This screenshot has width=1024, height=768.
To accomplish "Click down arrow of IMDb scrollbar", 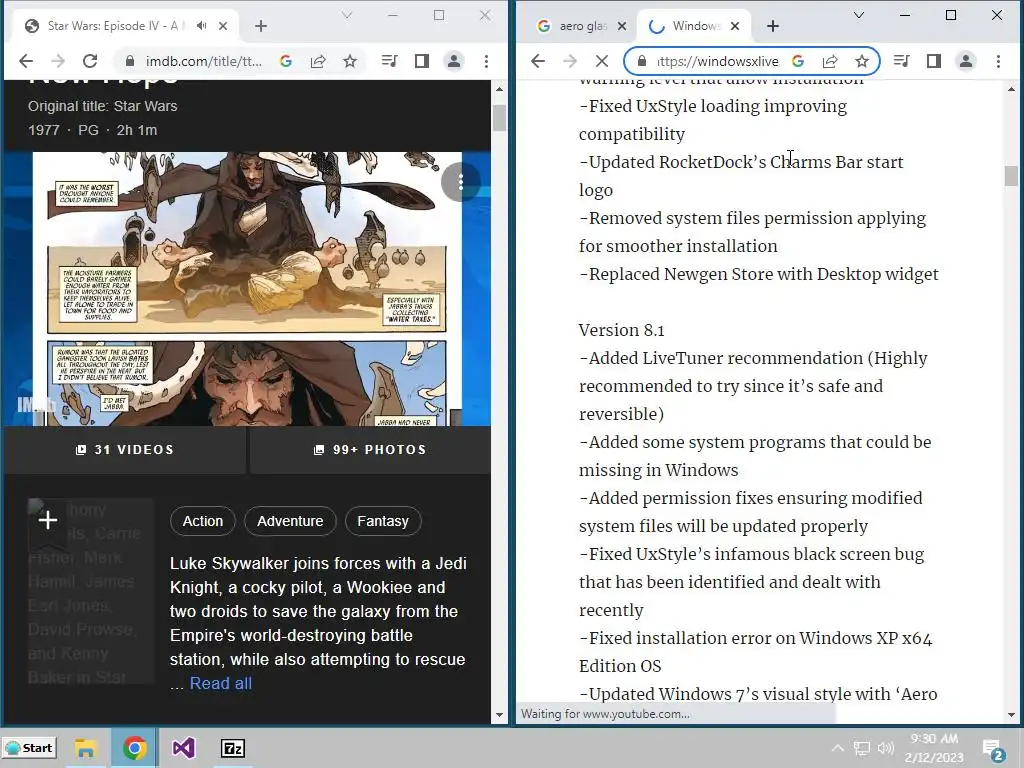I will (x=500, y=715).
